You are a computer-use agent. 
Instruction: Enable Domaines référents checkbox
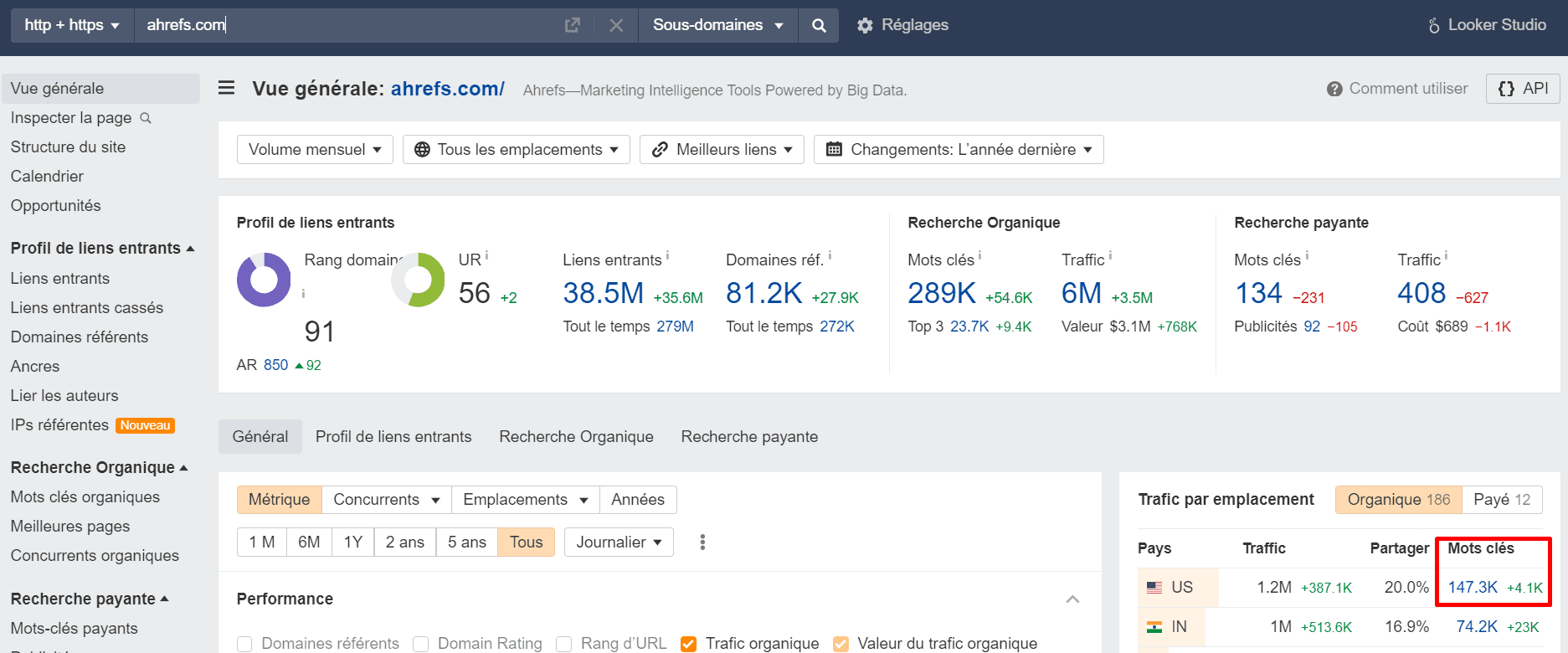click(244, 644)
